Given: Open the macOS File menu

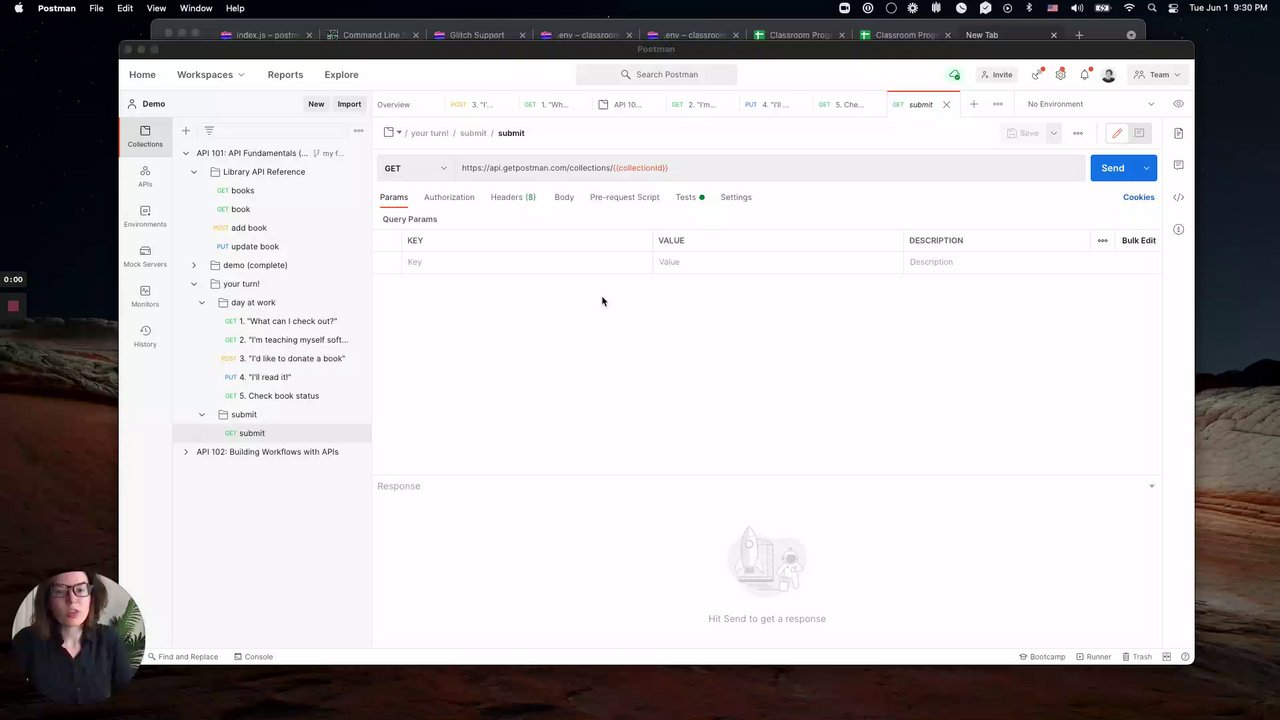Looking at the screenshot, I should click(x=96, y=8).
